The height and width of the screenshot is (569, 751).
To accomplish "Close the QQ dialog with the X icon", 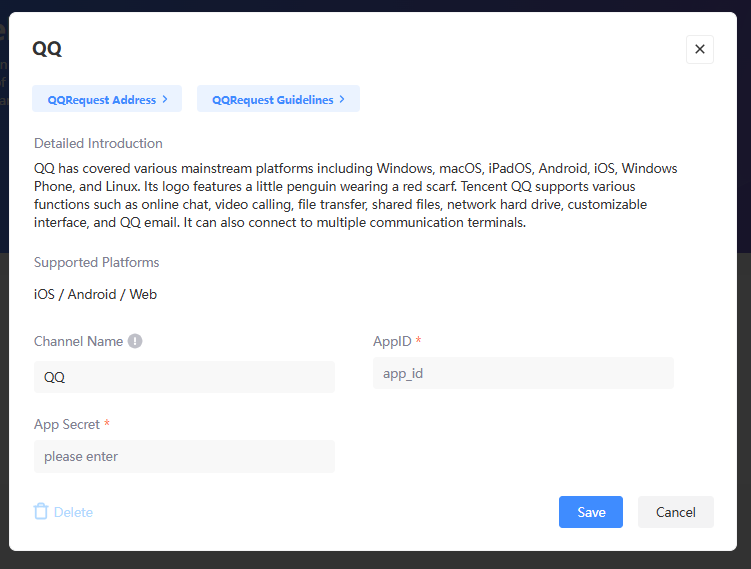I will (699, 49).
